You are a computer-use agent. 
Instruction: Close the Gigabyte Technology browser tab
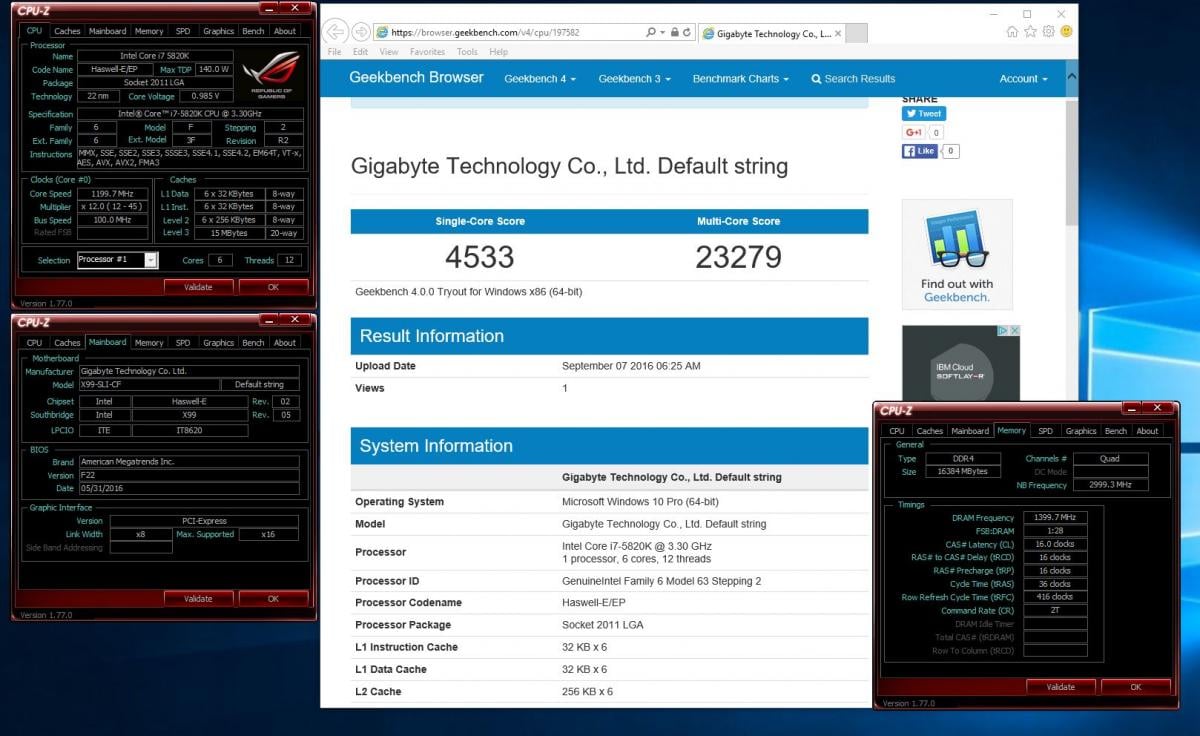pyautogui.click(x=838, y=33)
